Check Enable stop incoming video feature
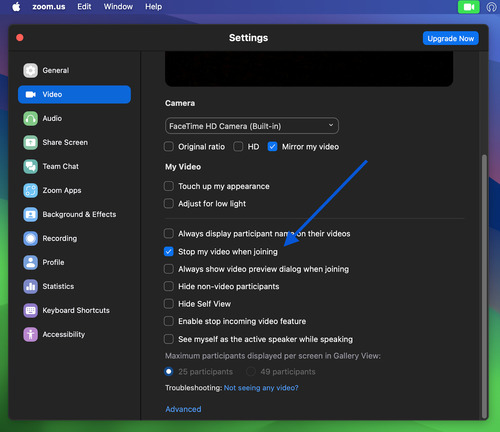This screenshot has height=432, width=500. pyautogui.click(x=169, y=321)
